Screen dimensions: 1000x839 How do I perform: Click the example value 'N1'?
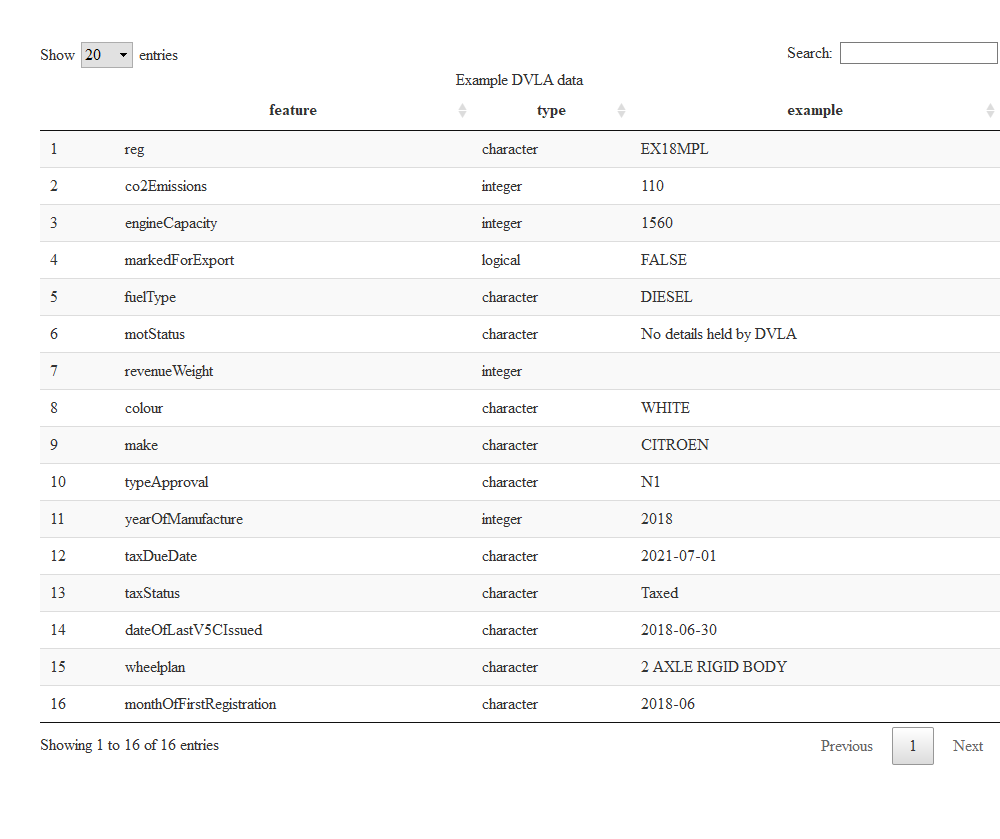pyautogui.click(x=651, y=482)
